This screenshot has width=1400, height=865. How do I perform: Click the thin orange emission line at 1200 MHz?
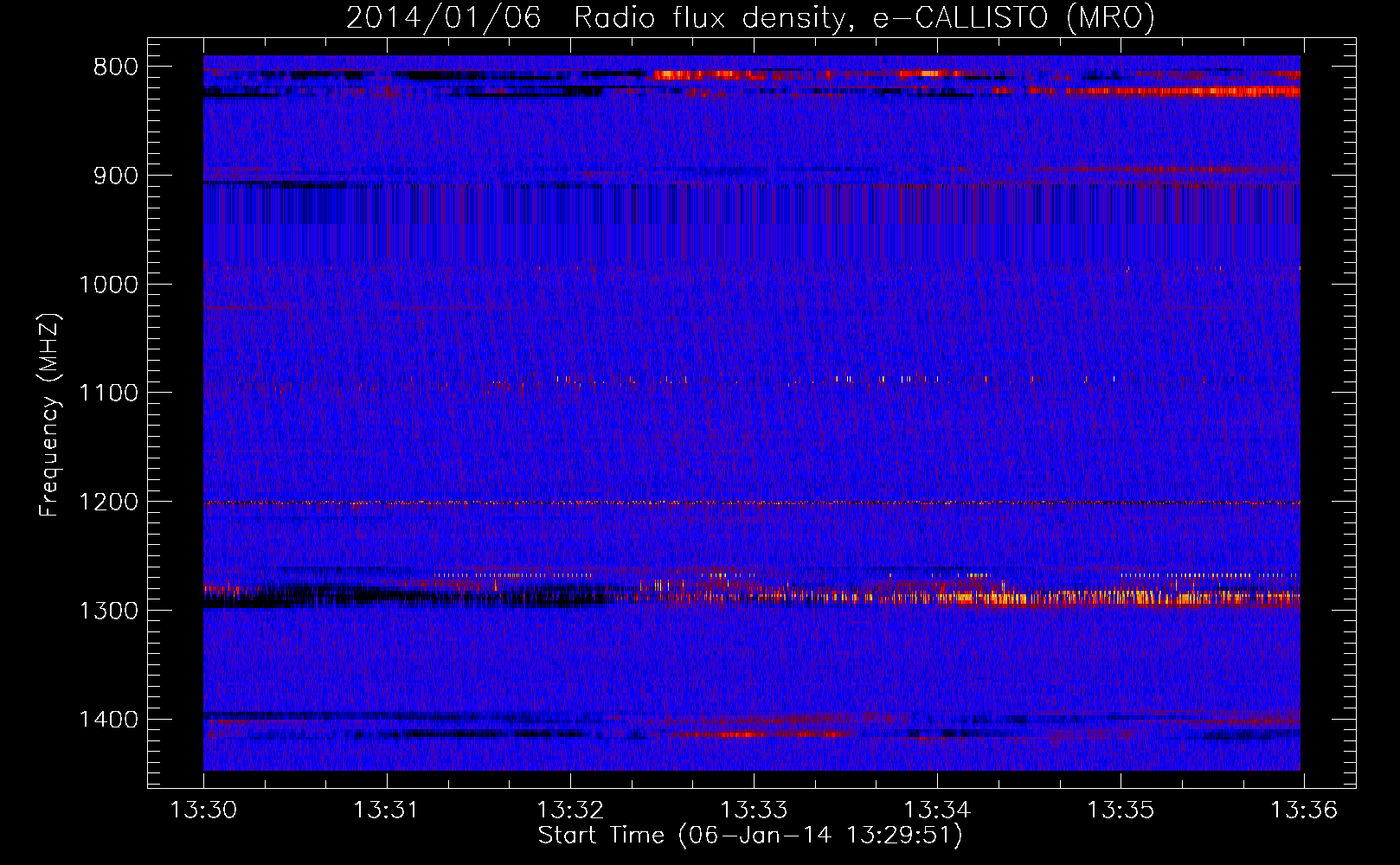752,503
